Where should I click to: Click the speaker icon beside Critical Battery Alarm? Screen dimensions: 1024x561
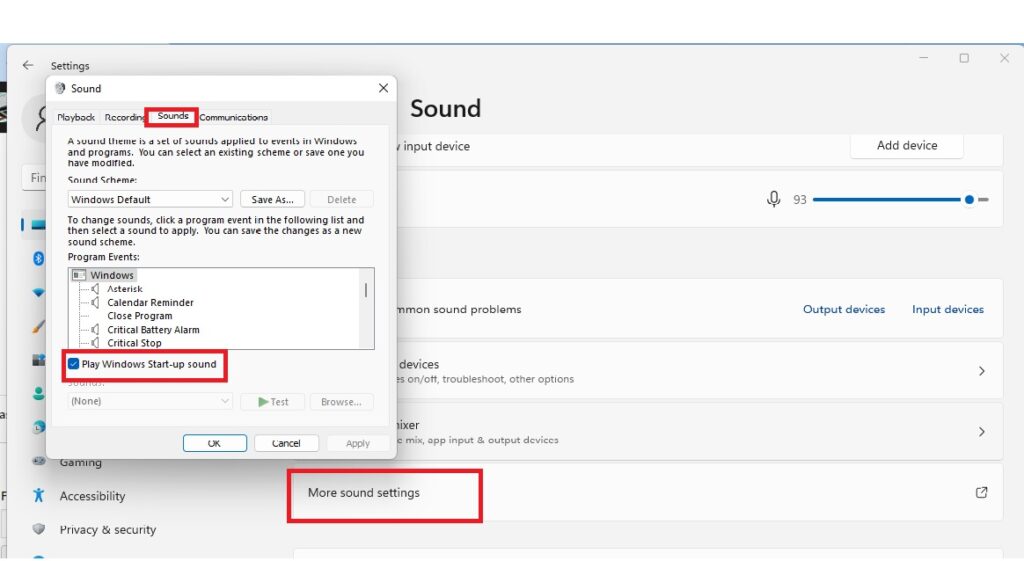click(x=95, y=330)
